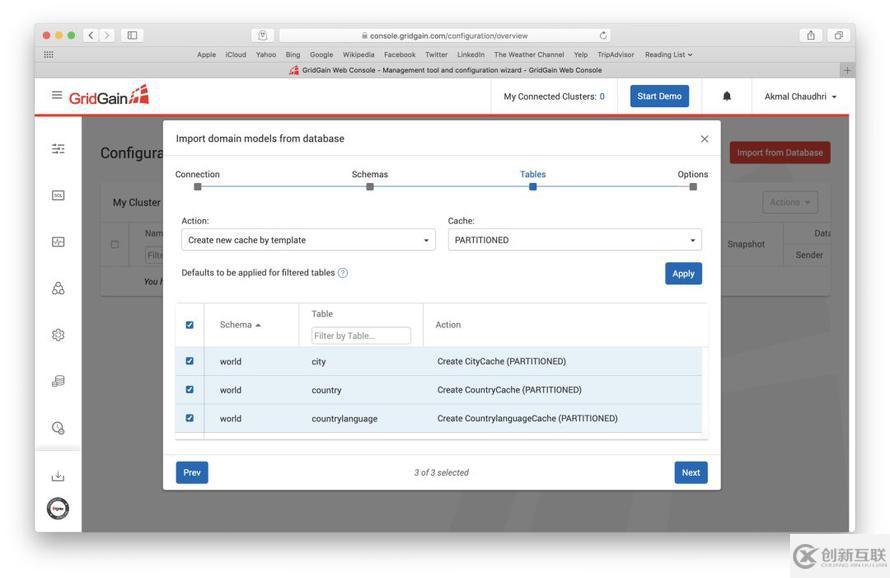890x578 pixels.
Task: Click the Safari address bar
Action: coord(445,35)
